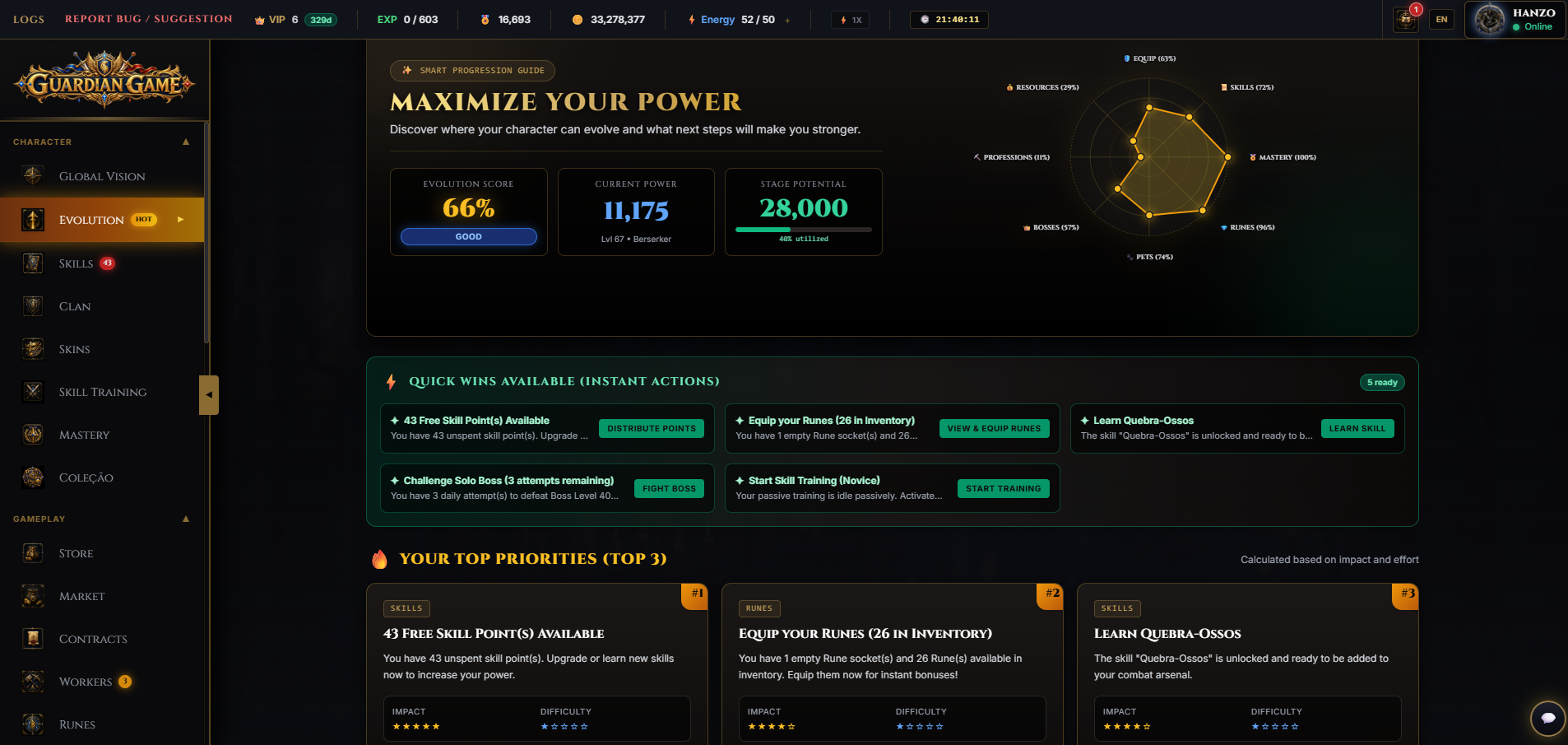1568x745 pixels.
Task: Click the Mastery (100%) radar label
Action: pos(1283,157)
